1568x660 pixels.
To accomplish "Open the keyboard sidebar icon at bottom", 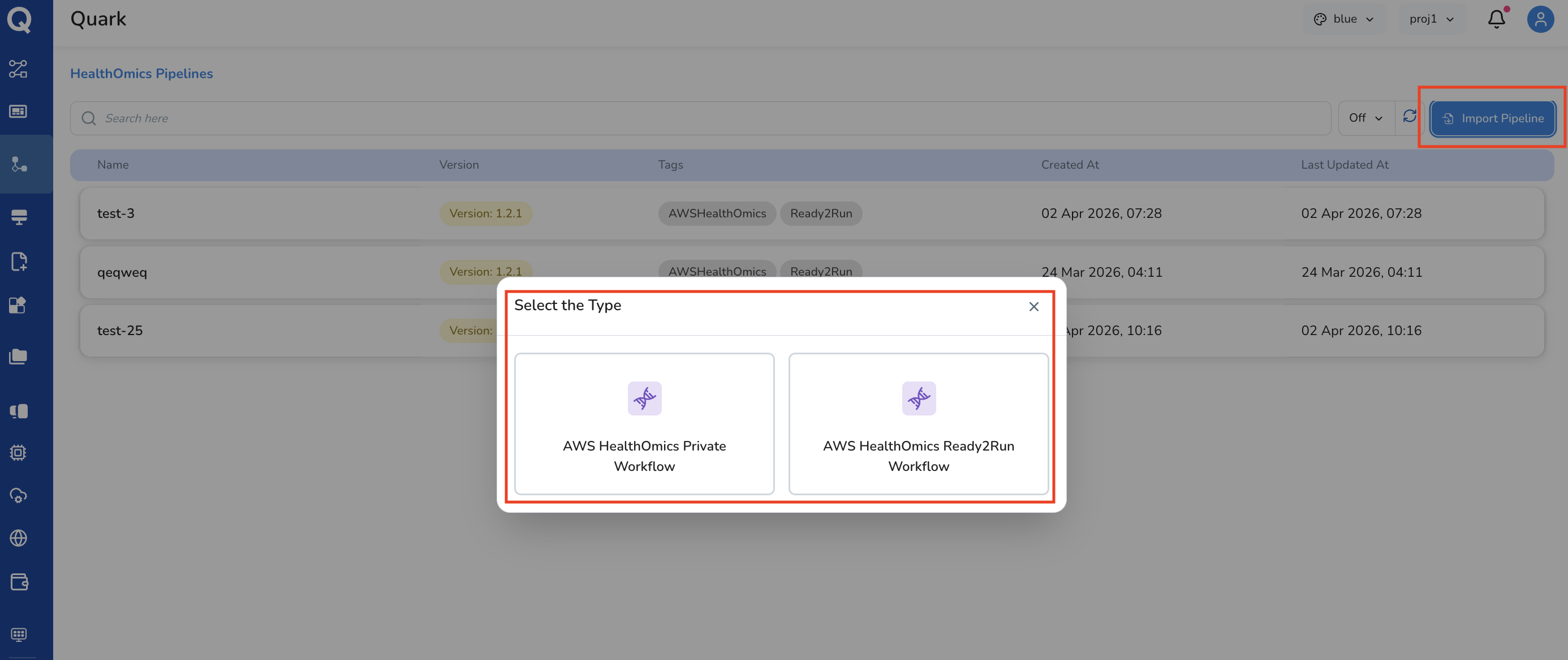I will tap(19, 635).
